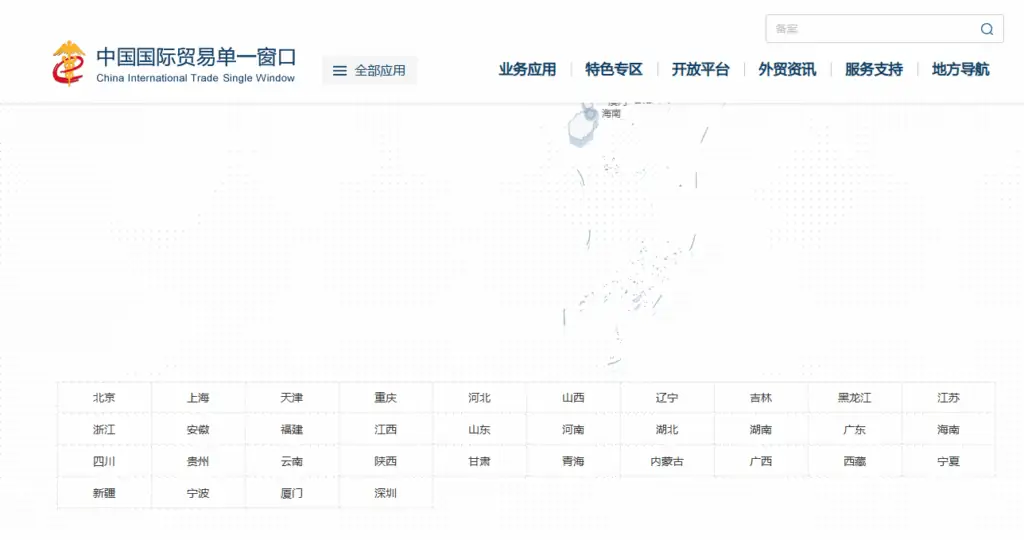Click the China International Trade Single Window logo
The height and width of the screenshot is (540, 1024).
(174, 64)
